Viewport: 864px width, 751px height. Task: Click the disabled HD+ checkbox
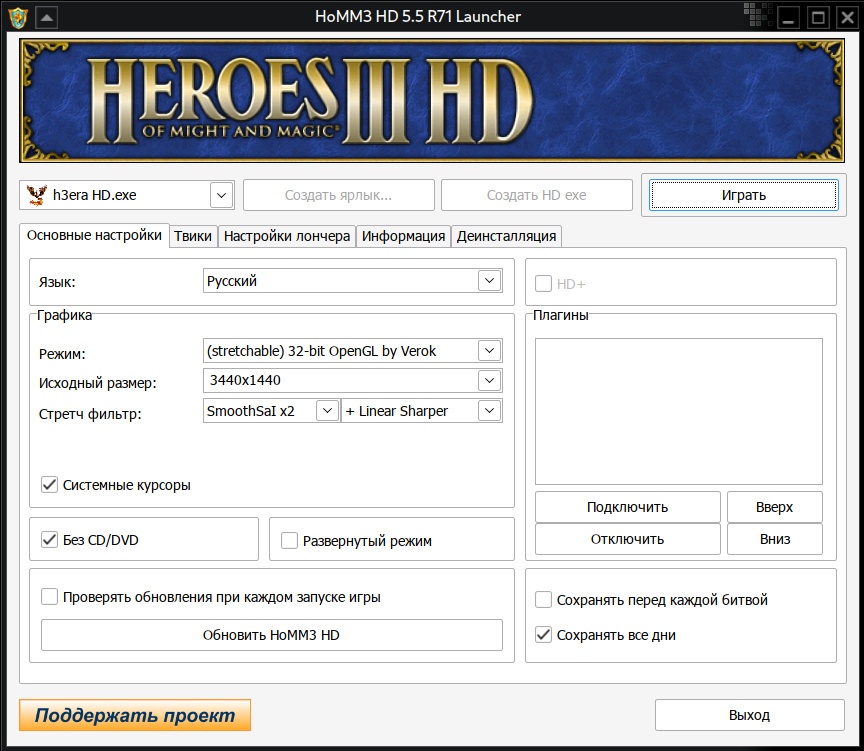point(543,284)
